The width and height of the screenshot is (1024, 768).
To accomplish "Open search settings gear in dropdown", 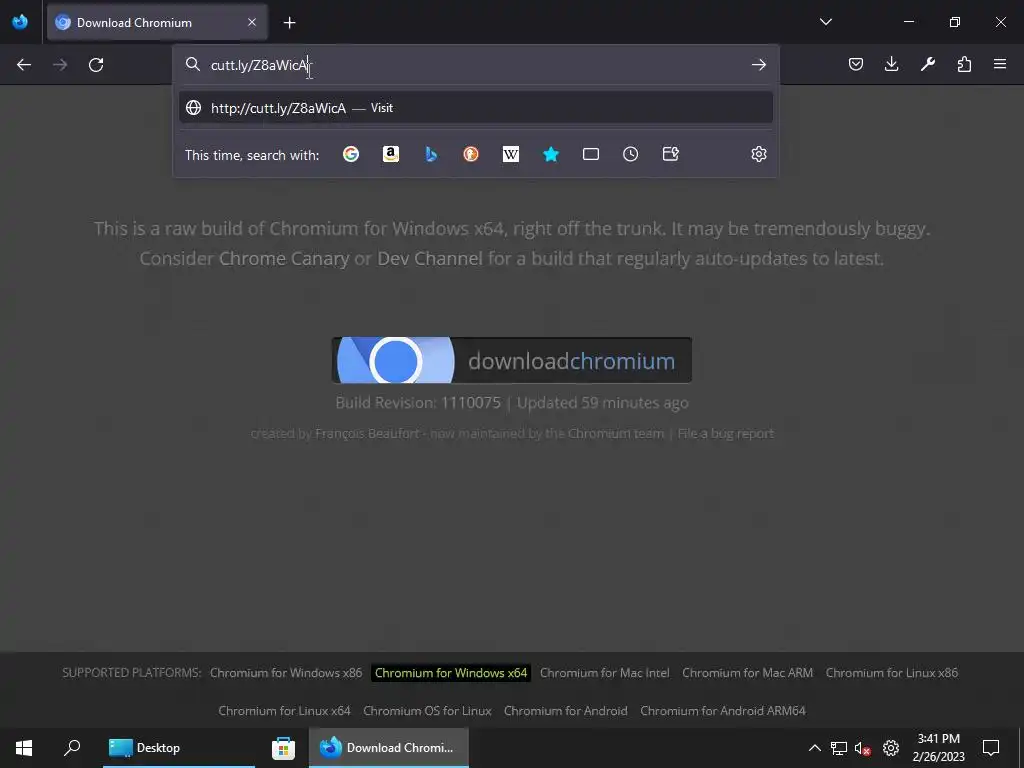I will click(758, 154).
